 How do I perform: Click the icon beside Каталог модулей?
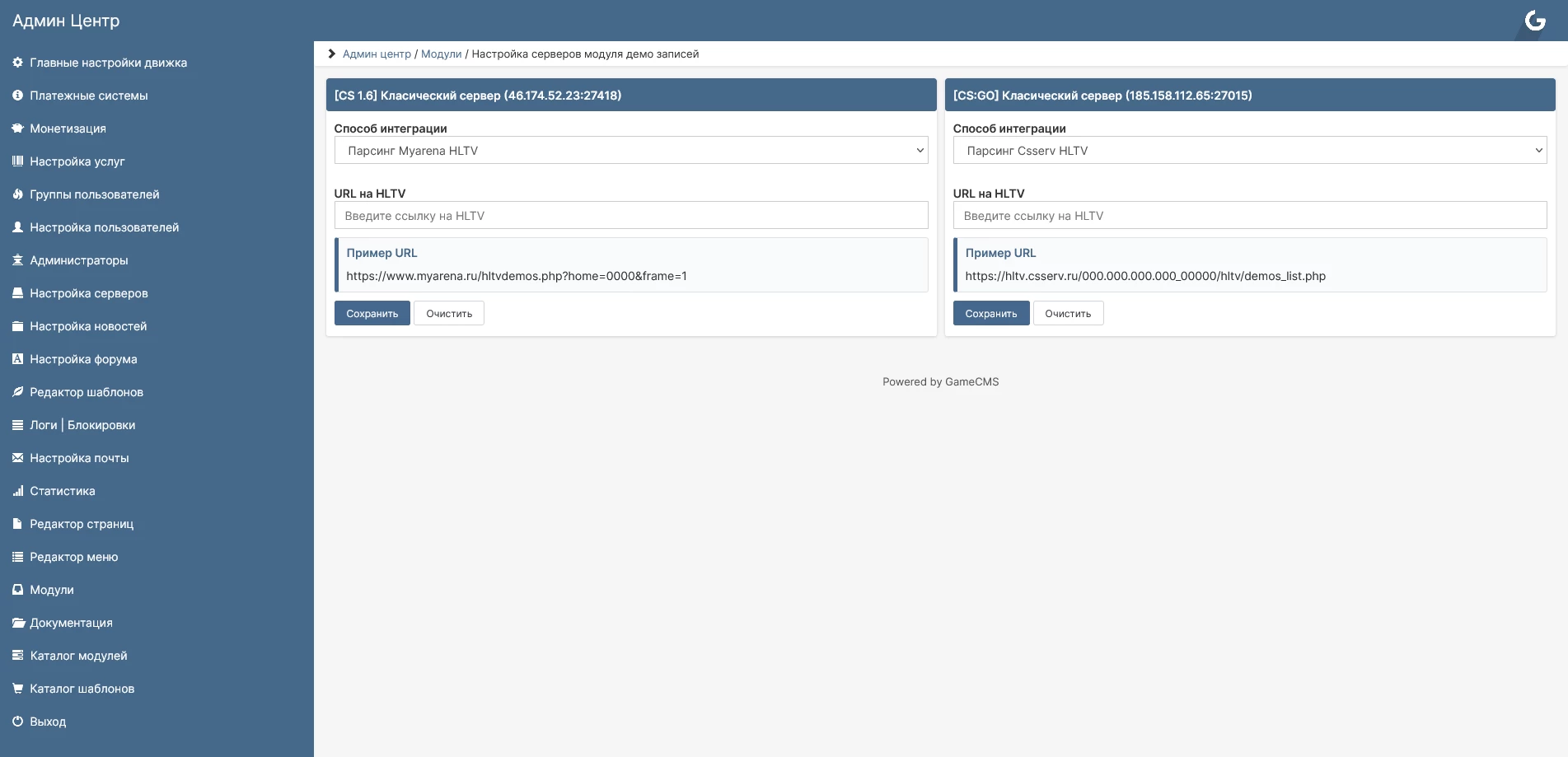point(17,656)
